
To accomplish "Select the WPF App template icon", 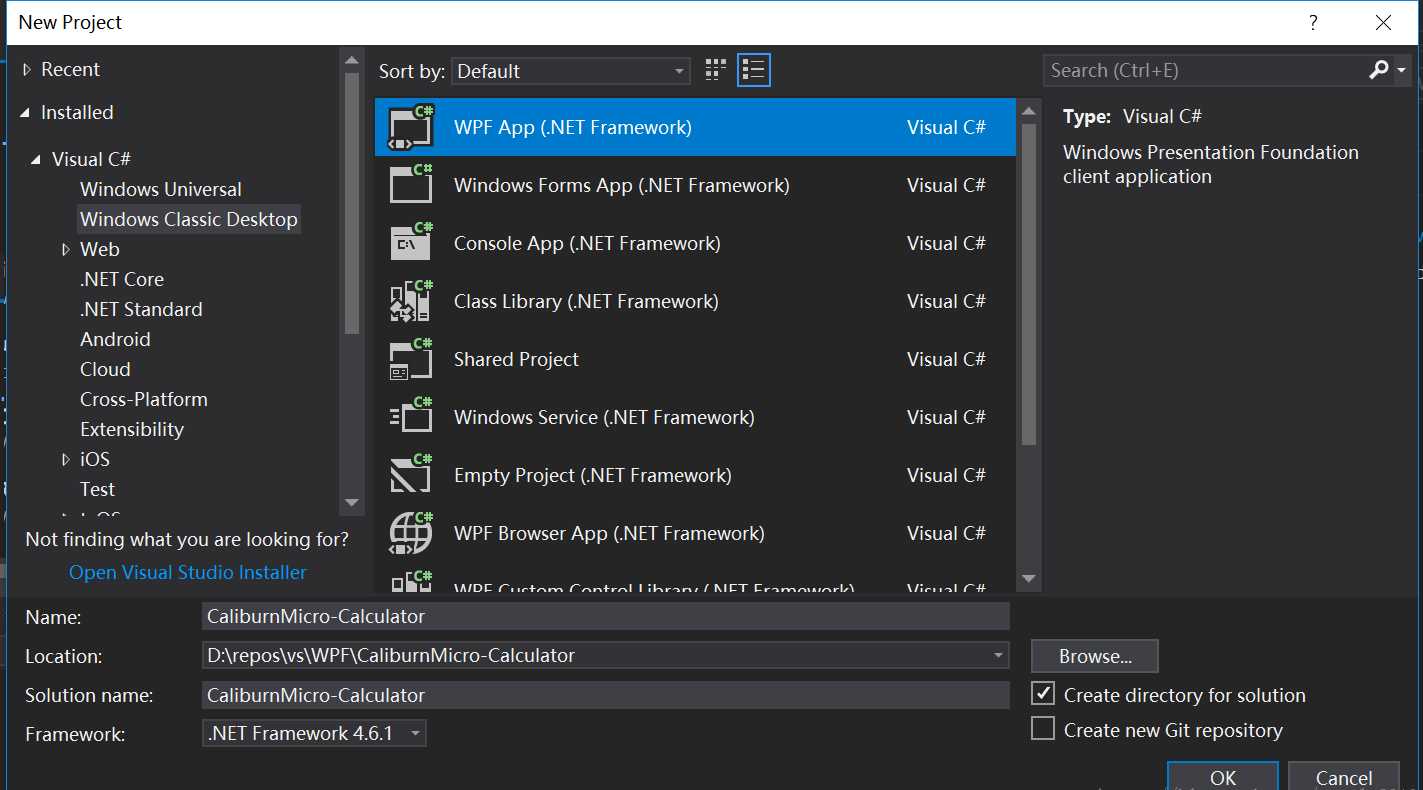I will [x=411, y=127].
